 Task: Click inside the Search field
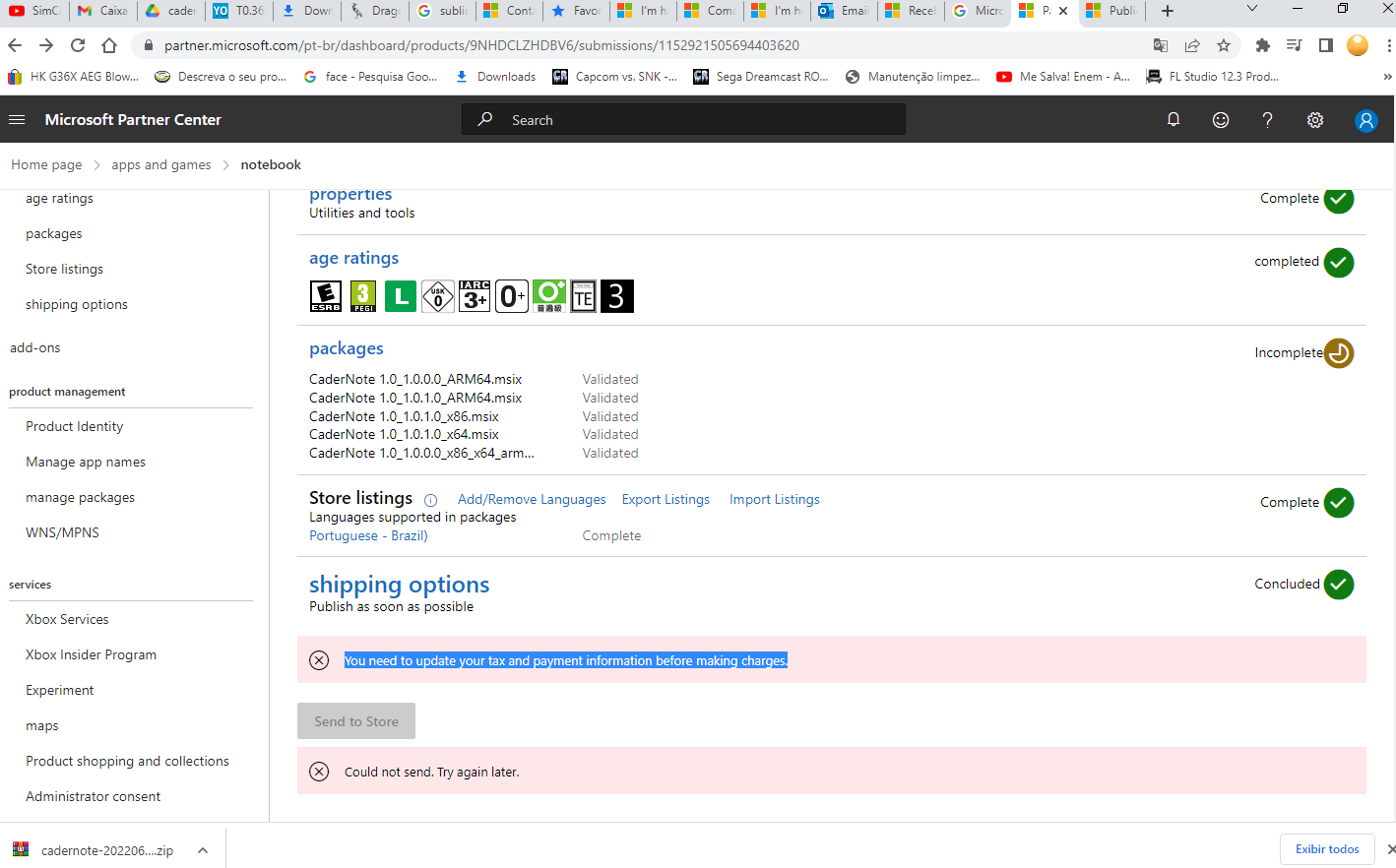[x=683, y=119]
